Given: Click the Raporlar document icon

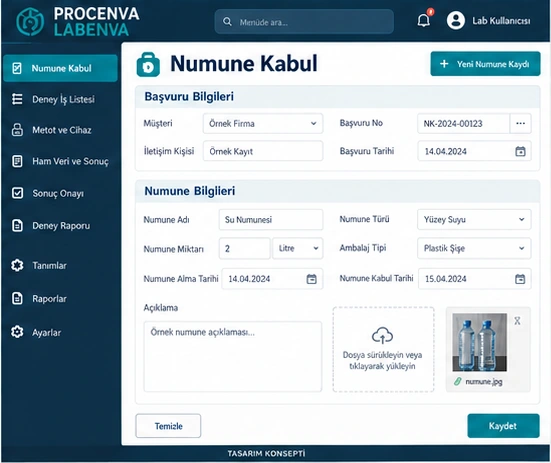Looking at the screenshot, I should tap(17, 299).
